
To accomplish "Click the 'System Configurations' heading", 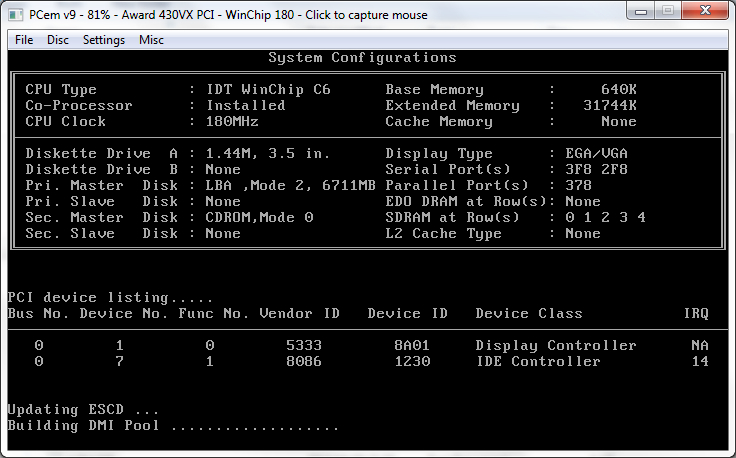I will coord(362,58).
